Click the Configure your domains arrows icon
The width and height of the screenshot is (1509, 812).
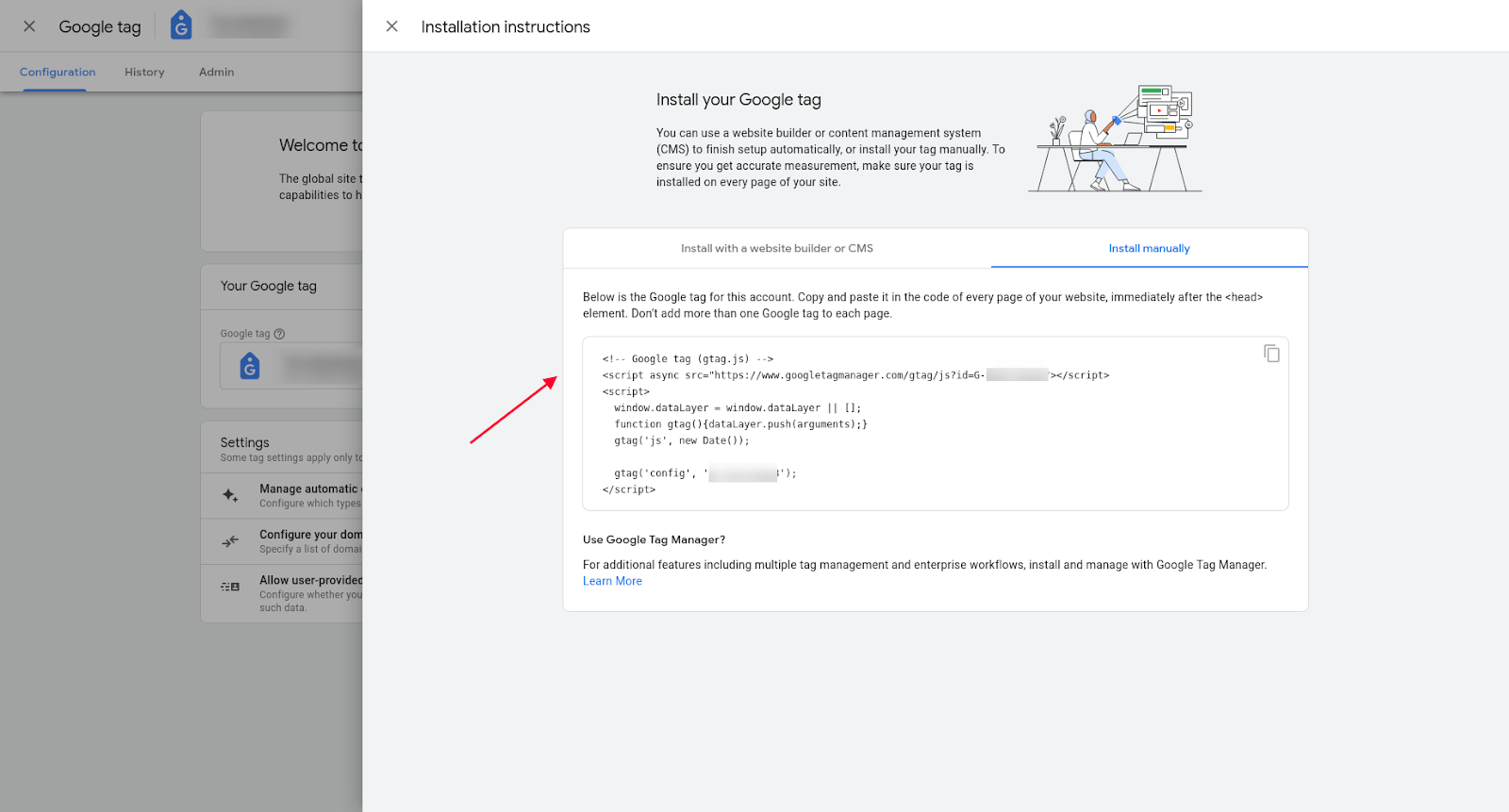point(230,541)
